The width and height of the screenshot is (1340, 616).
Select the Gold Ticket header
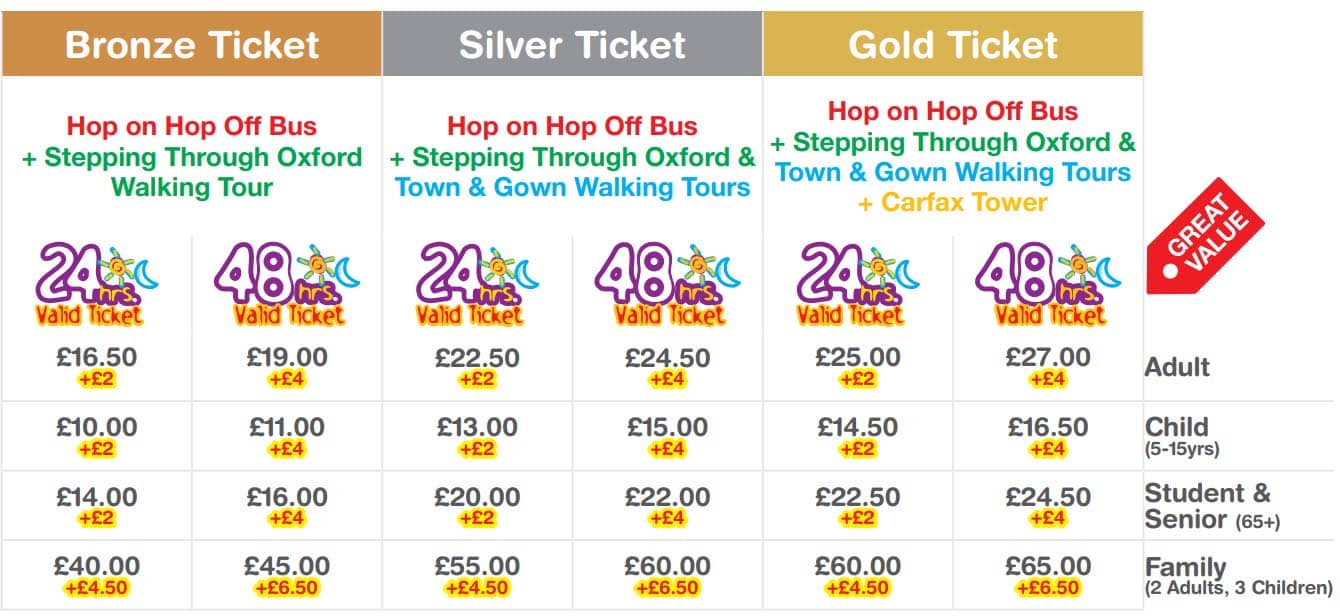[952, 45]
